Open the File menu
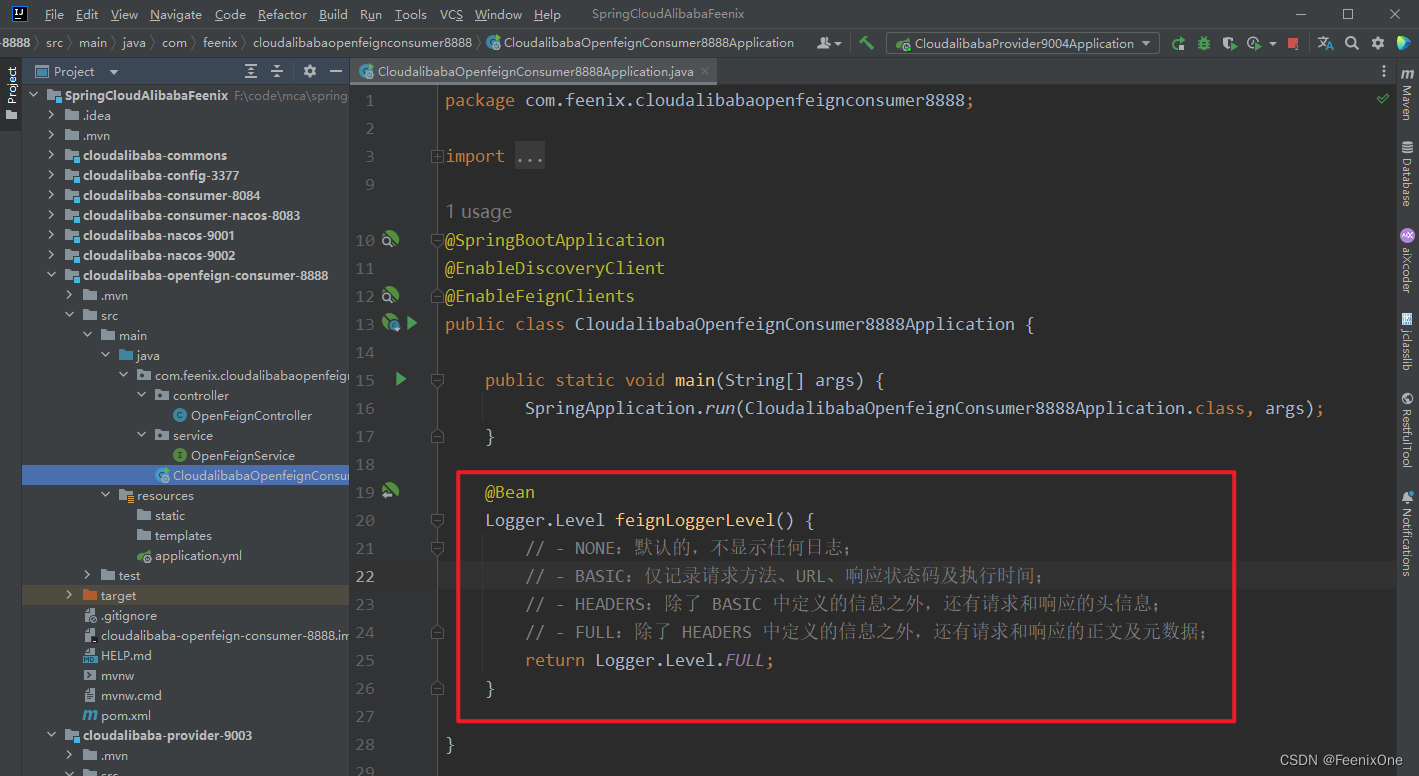The image size is (1419, 776). tap(55, 14)
